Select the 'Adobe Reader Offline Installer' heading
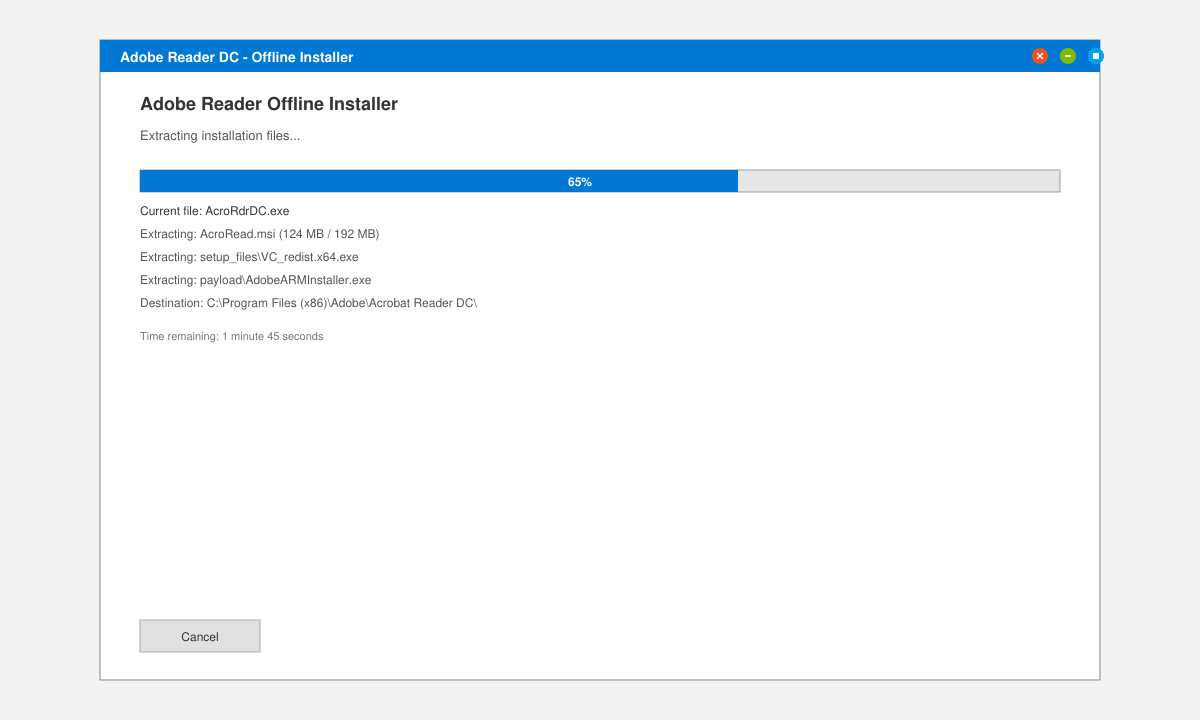 pyautogui.click(x=269, y=104)
